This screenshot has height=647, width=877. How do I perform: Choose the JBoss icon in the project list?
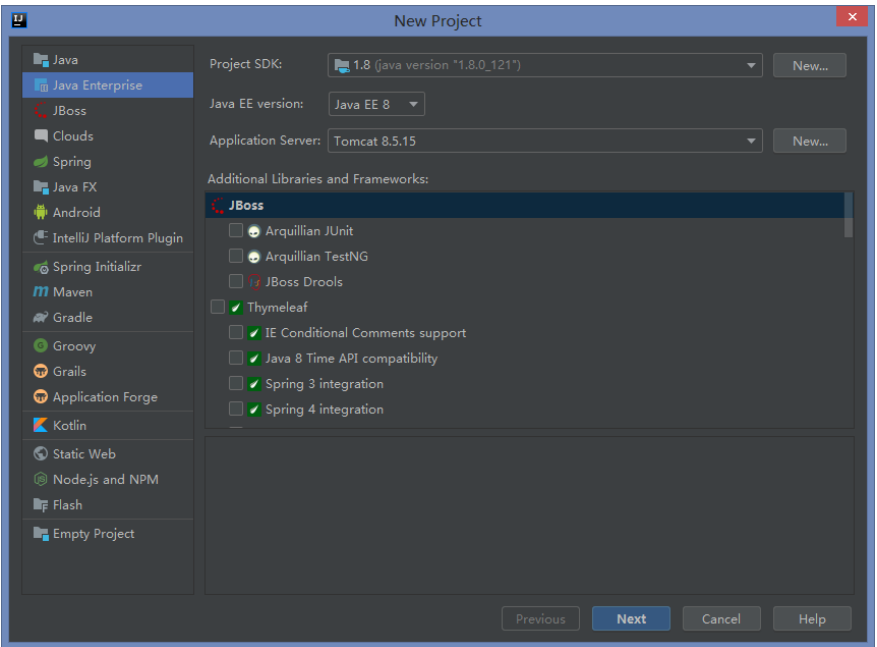41,111
